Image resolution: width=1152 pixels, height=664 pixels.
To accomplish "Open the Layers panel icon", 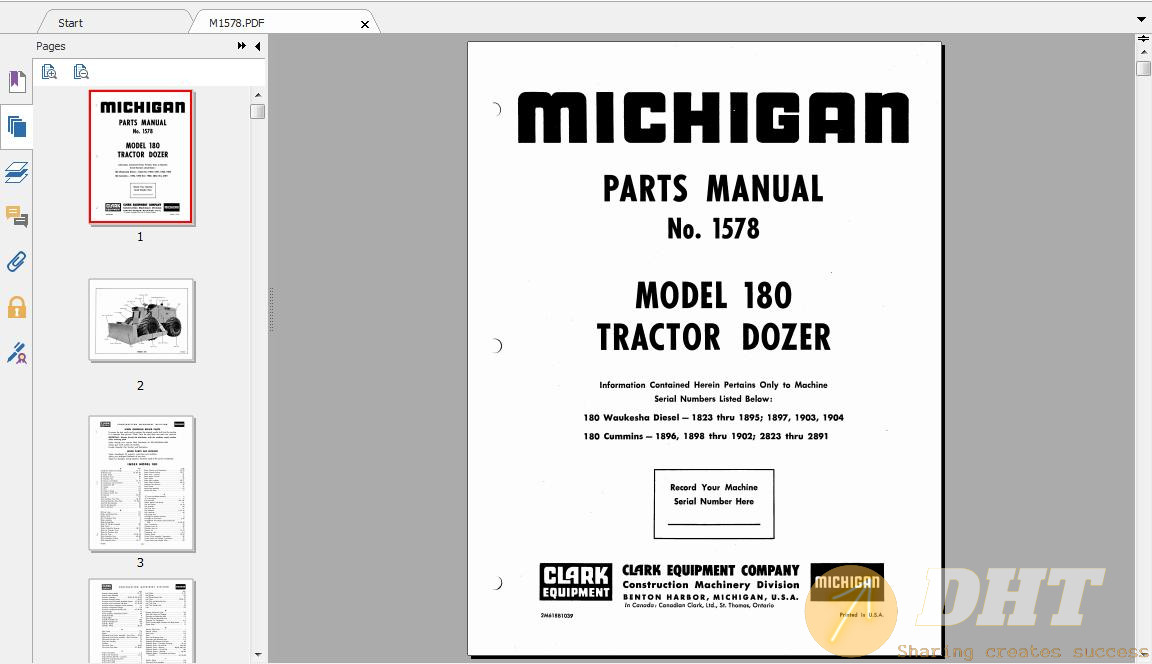I will tap(17, 173).
